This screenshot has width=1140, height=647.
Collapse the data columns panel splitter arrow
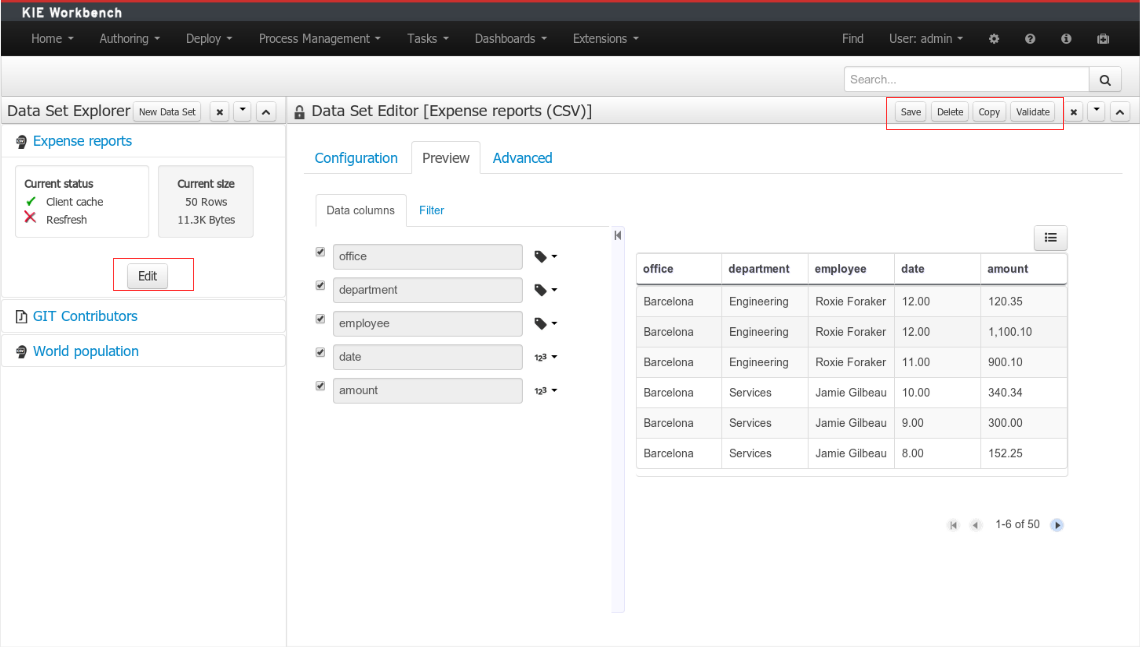tap(618, 235)
